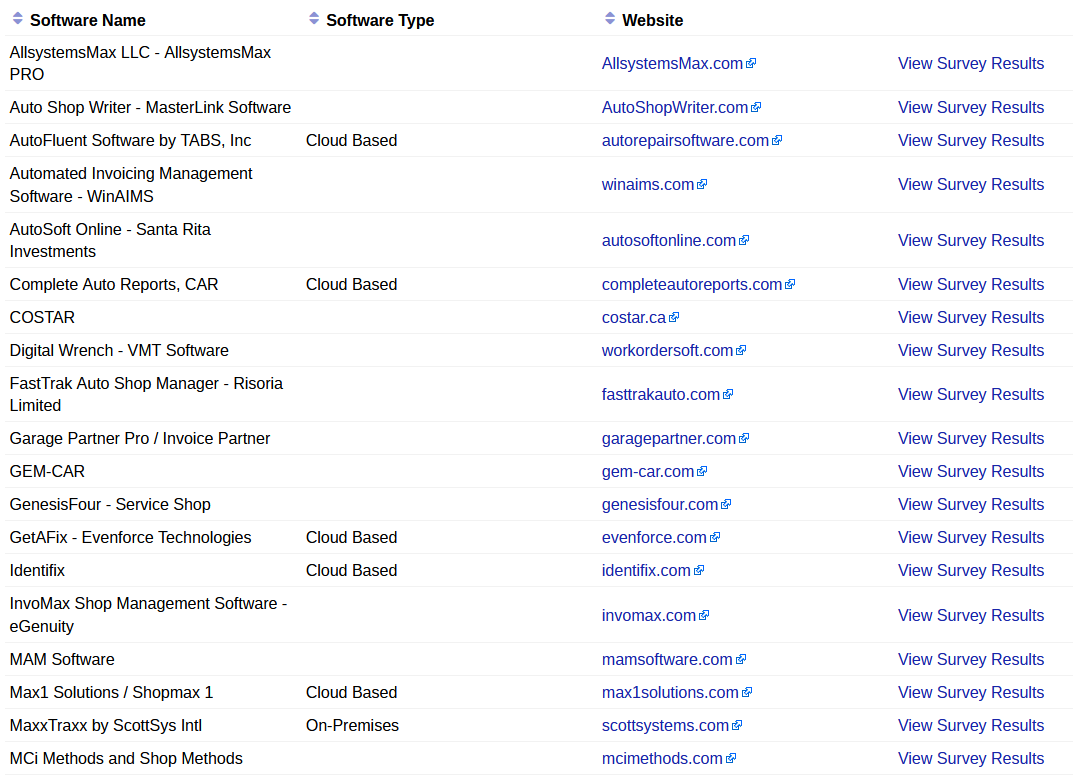Click external link icon beside completeautoreports.com
This screenshot has width=1073, height=777.
(790, 284)
